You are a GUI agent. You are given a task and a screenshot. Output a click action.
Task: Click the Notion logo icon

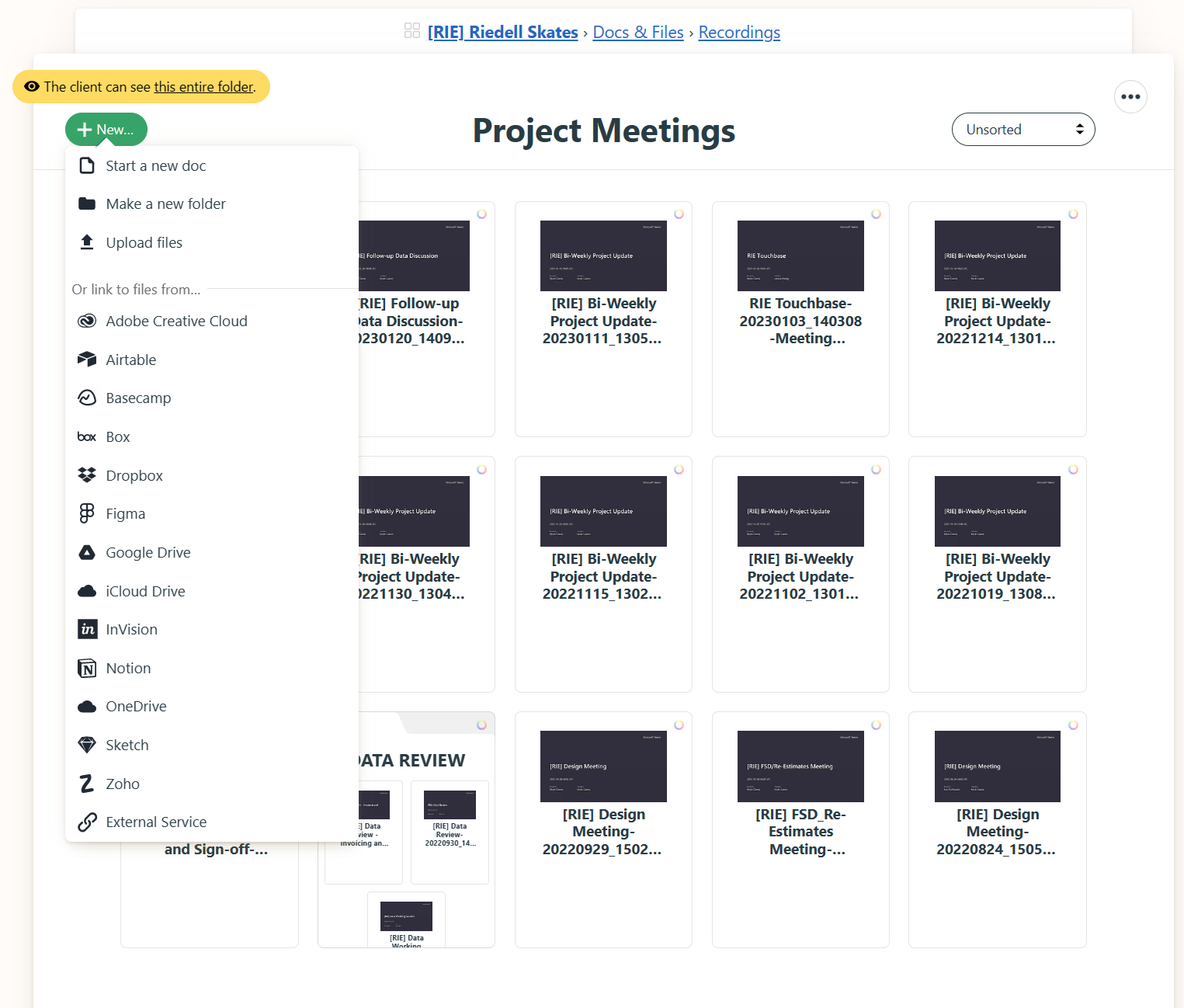(87, 668)
